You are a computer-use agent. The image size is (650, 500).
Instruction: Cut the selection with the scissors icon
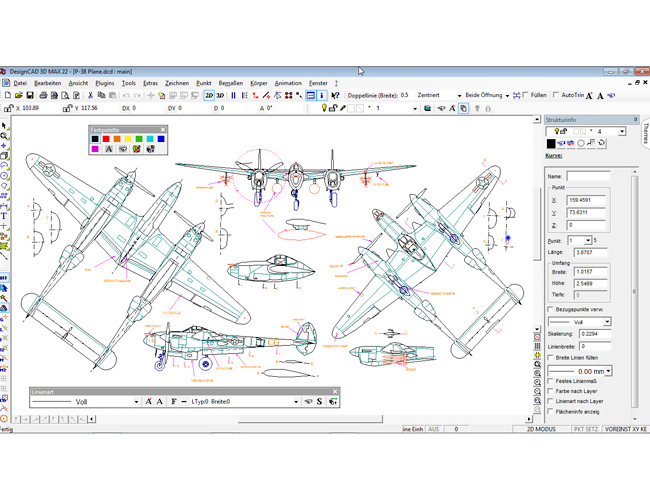click(x=90, y=95)
